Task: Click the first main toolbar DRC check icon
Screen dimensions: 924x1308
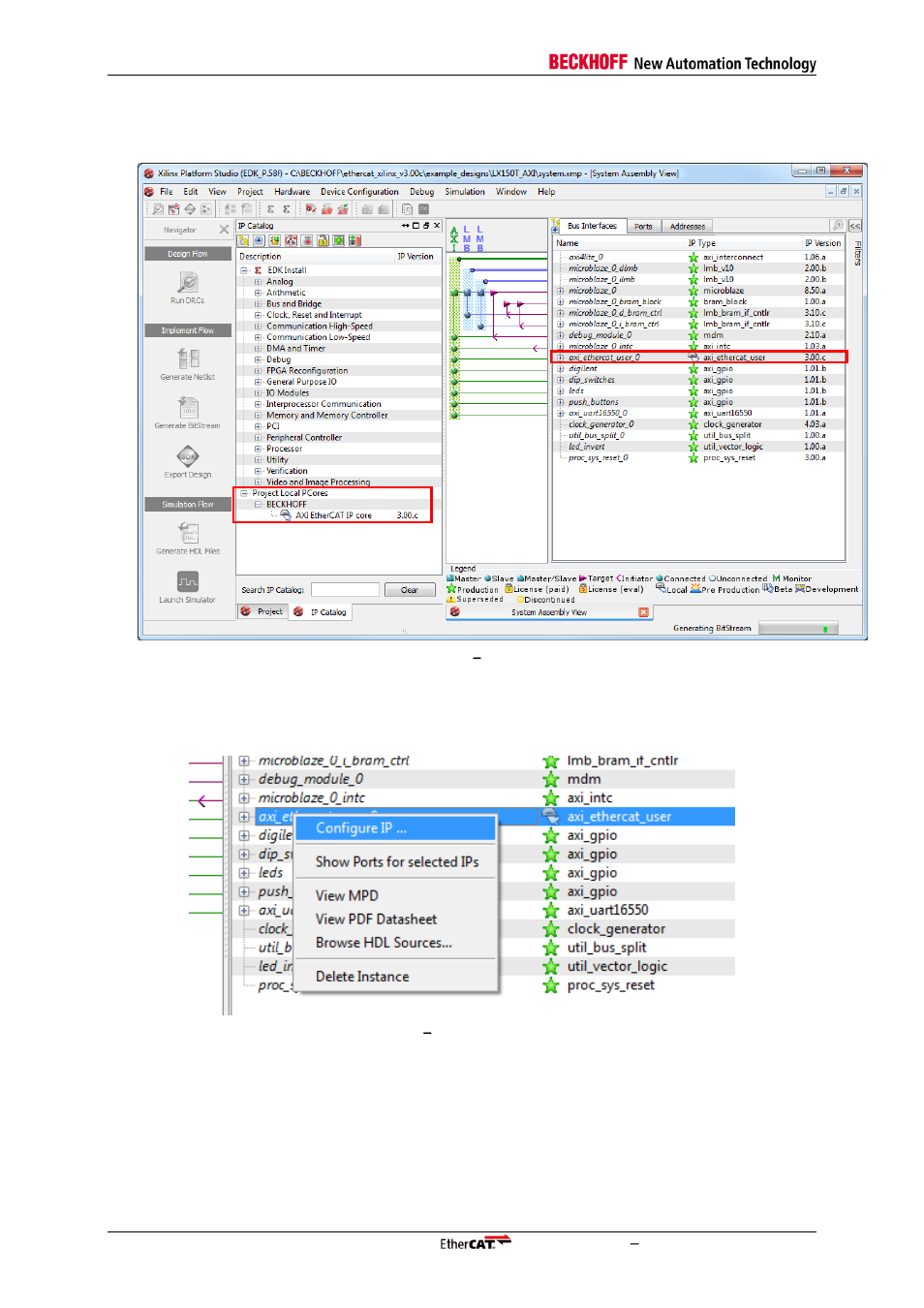Action: pyautogui.click(x=158, y=208)
